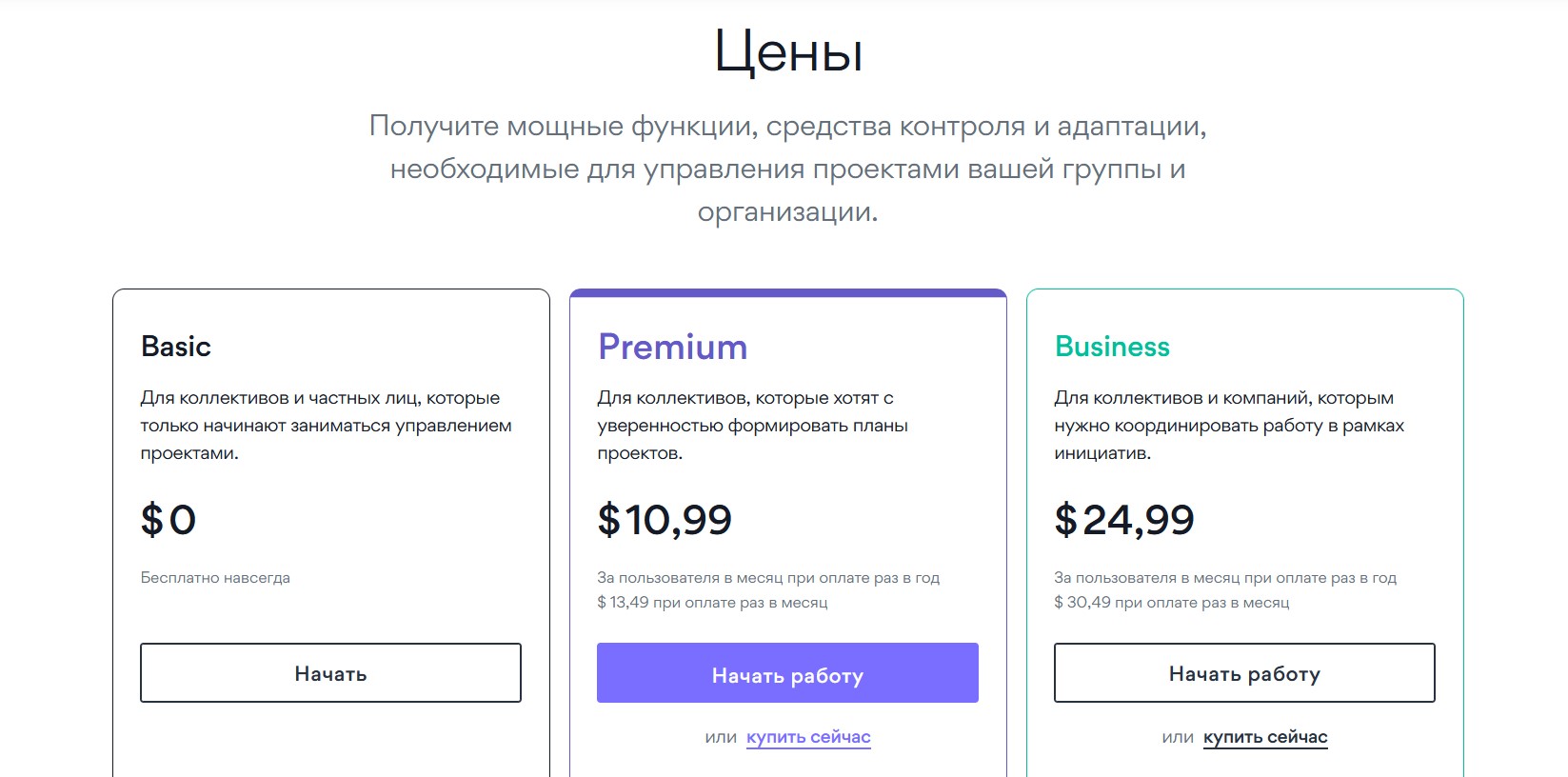The height and width of the screenshot is (777, 1568).
Task: Click the $0 price on Basic
Action: pos(169,520)
